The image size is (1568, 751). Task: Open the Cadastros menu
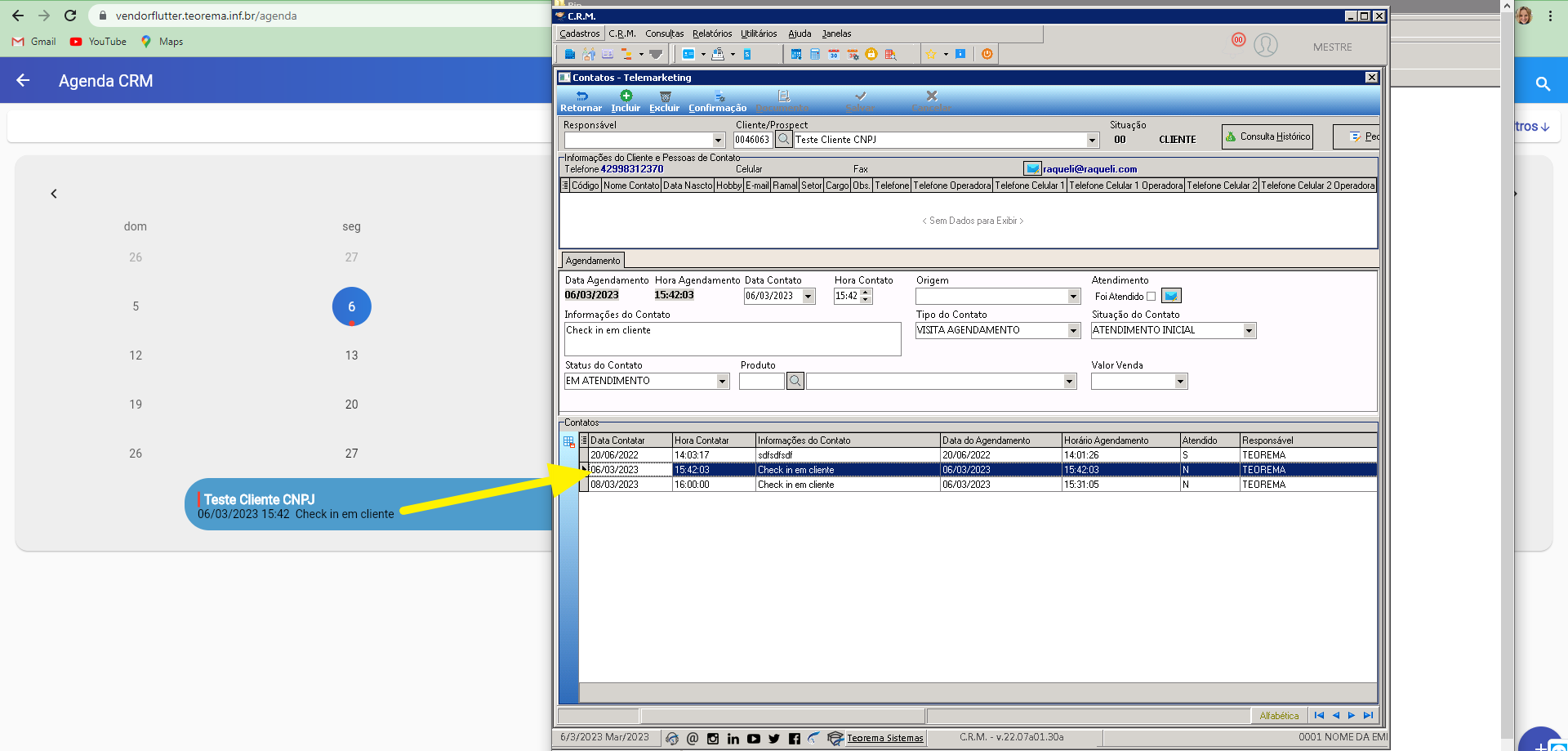click(x=580, y=34)
